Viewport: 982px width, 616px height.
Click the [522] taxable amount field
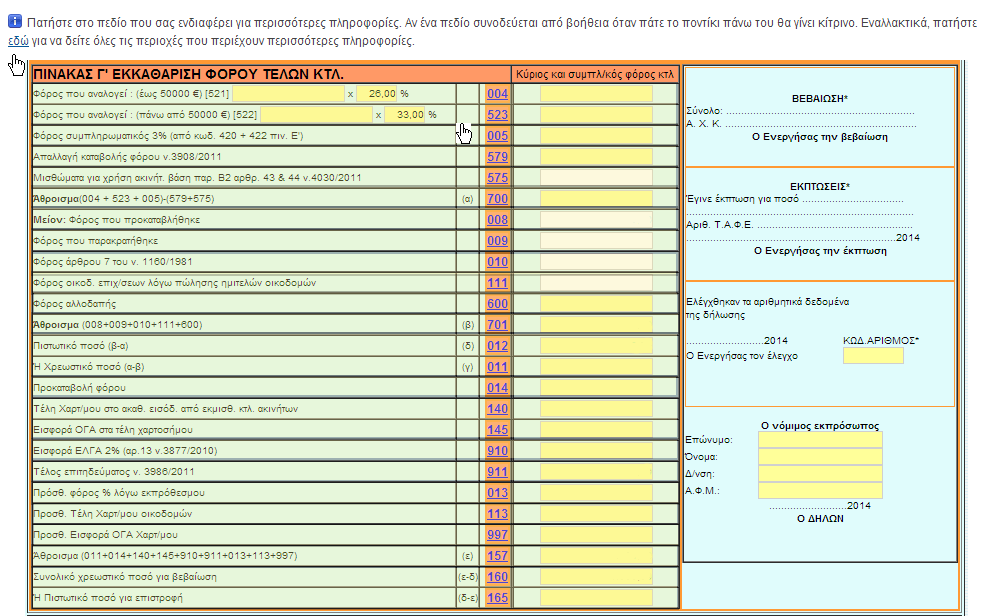coord(316,115)
